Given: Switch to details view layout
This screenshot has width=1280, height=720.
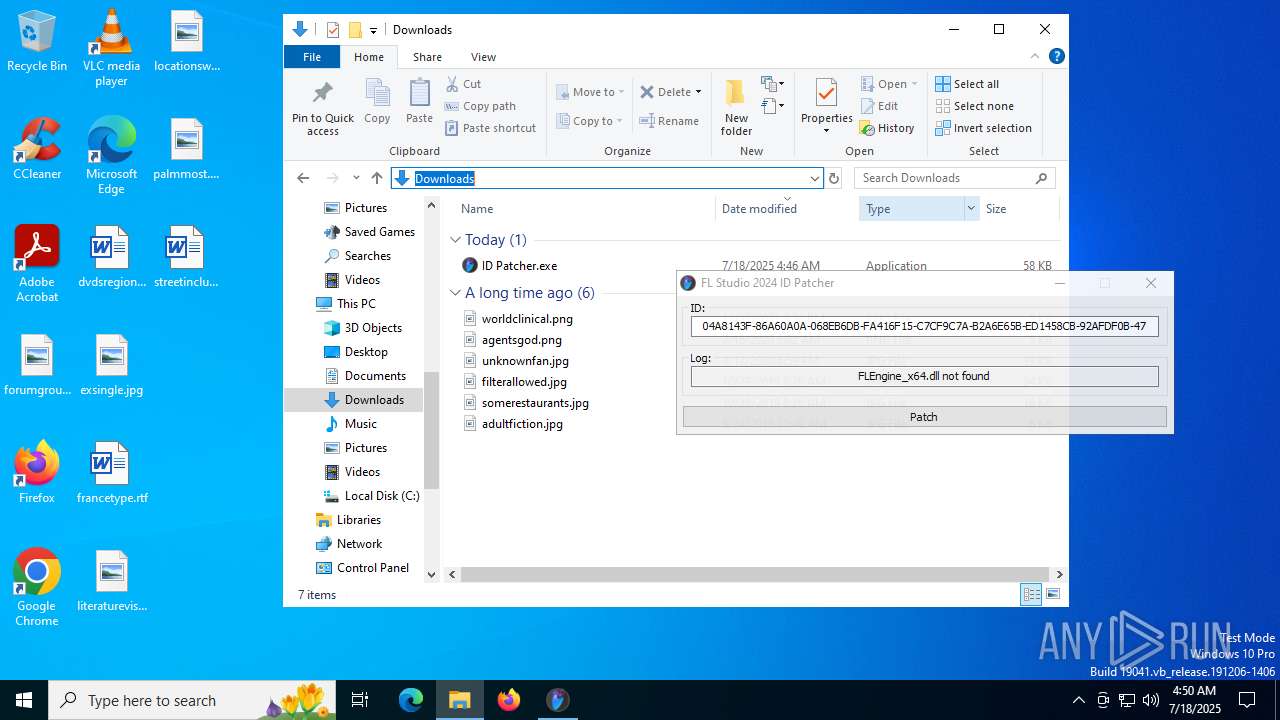Looking at the screenshot, I should tap(1031, 595).
